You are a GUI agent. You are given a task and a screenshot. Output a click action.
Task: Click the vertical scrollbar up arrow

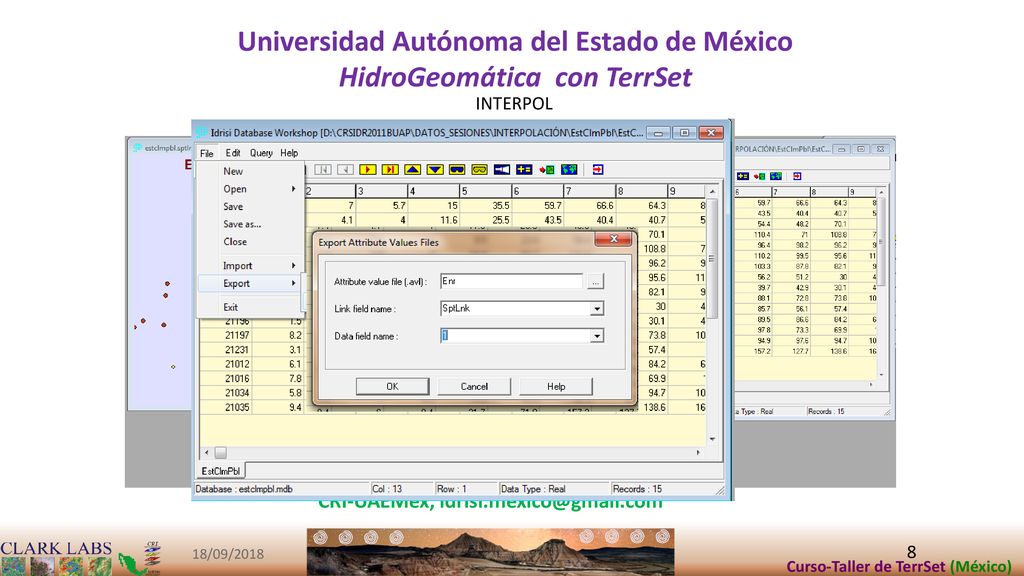click(712, 191)
